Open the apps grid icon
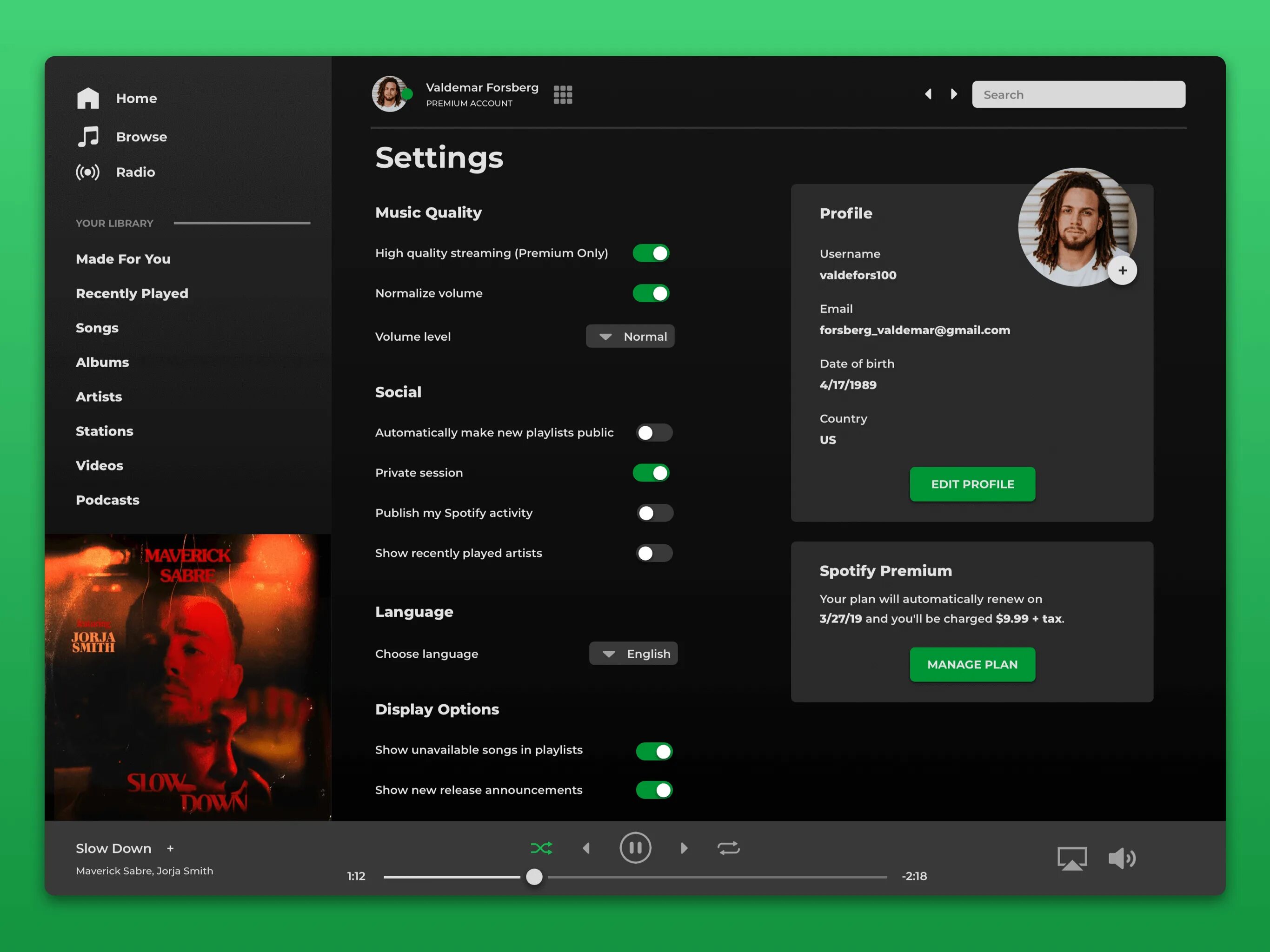Image resolution: width=1270 pixels, height=952 pixels. 563,95
